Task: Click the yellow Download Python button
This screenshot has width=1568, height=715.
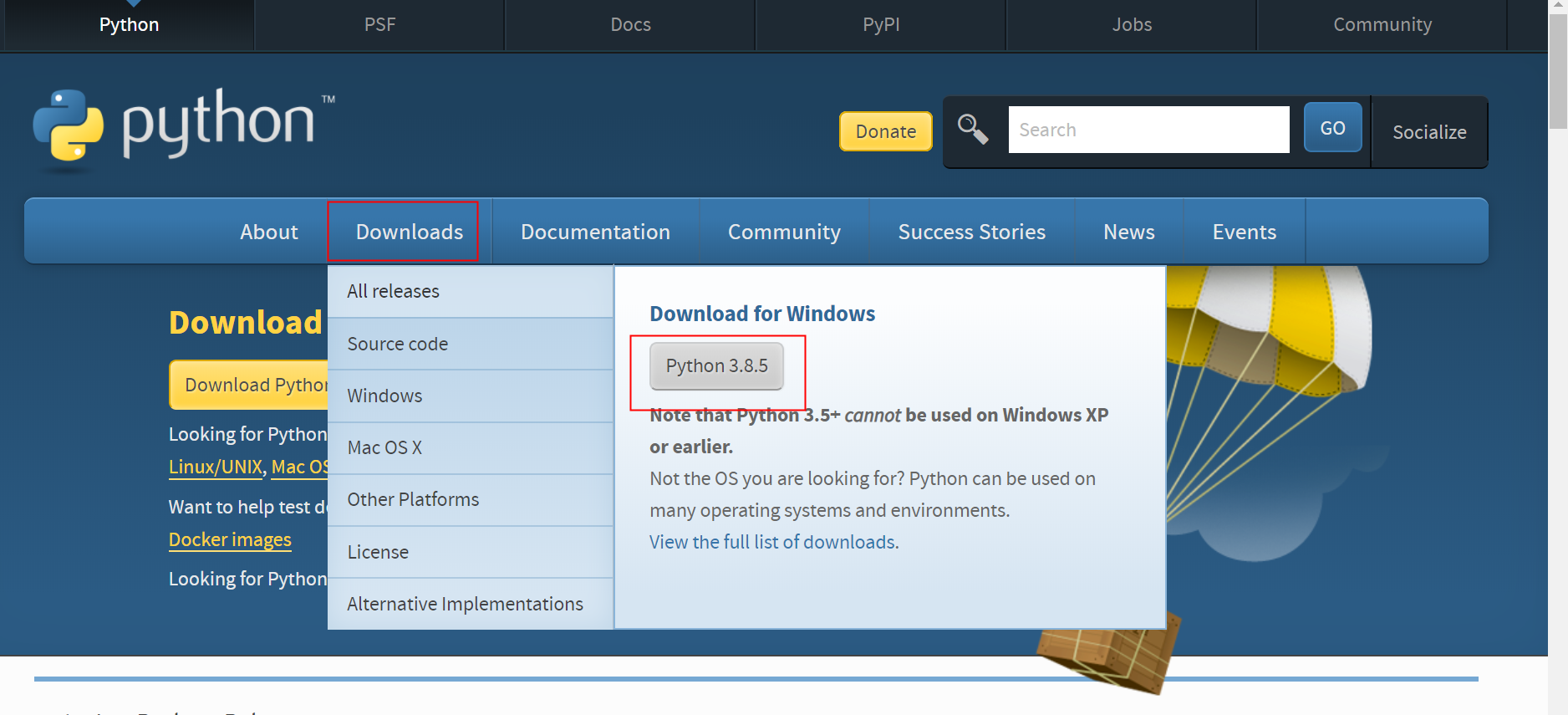Action: (249, 385)
